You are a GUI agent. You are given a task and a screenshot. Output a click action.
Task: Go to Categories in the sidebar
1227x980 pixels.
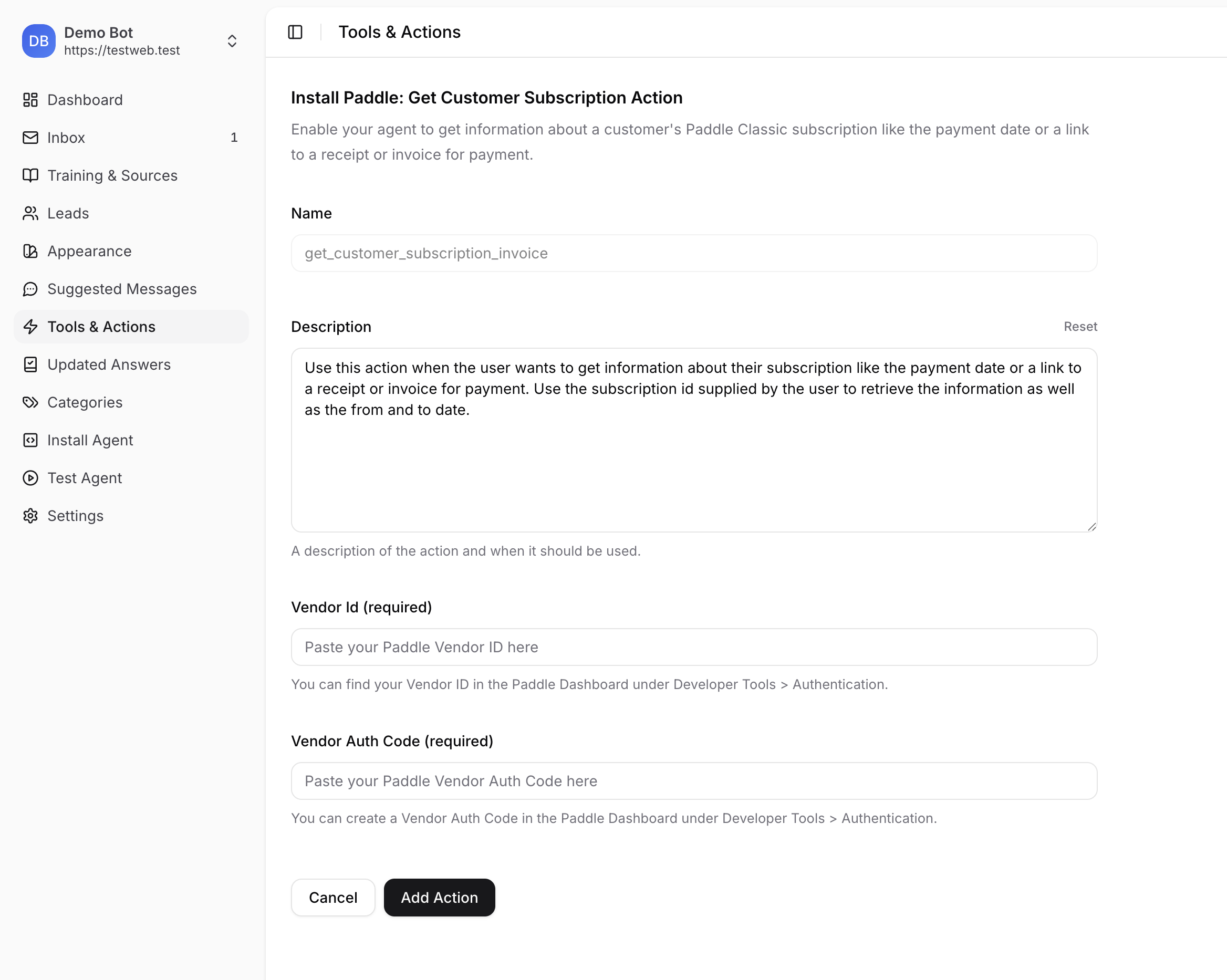[85, 402]
